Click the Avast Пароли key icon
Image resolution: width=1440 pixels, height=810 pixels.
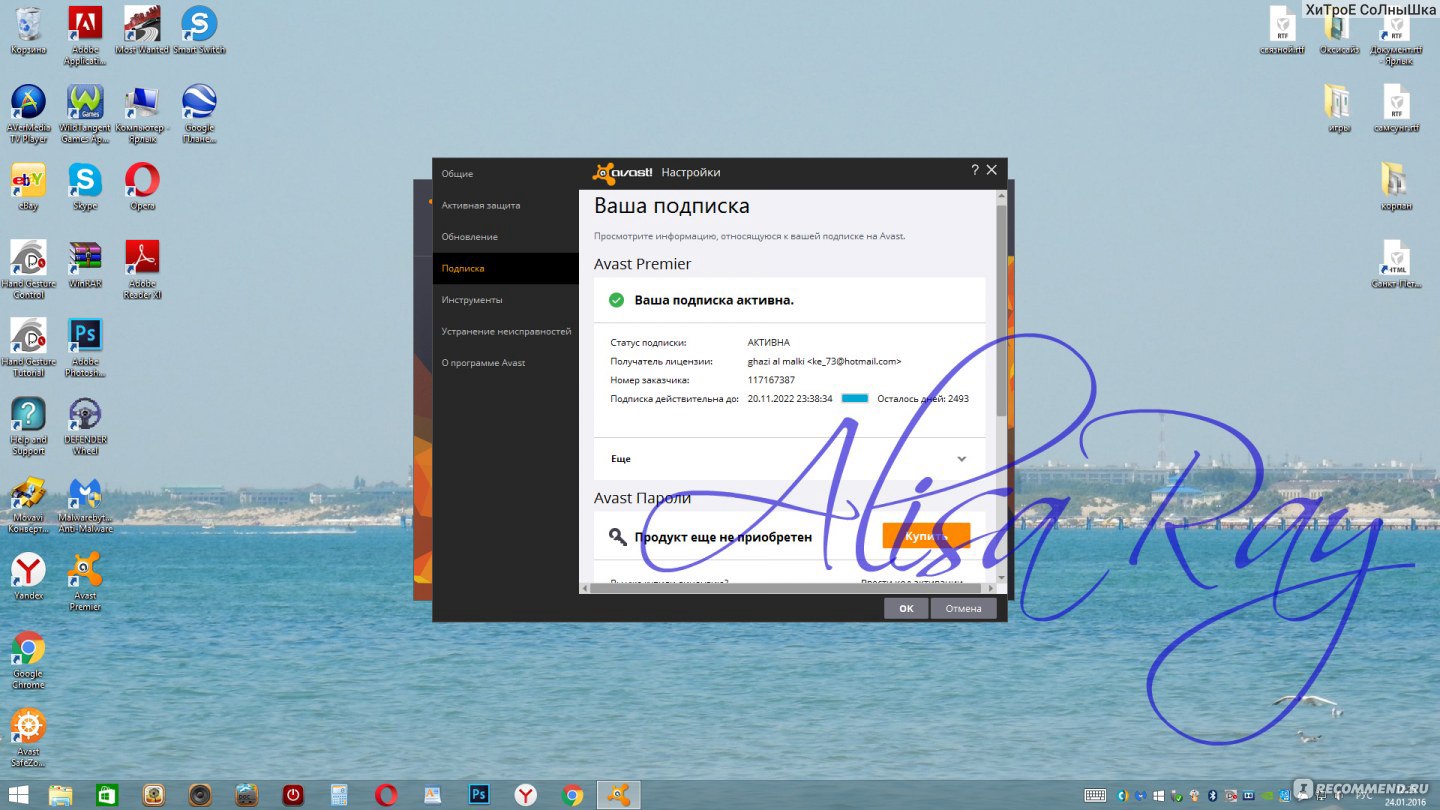(x=618, y=537)
